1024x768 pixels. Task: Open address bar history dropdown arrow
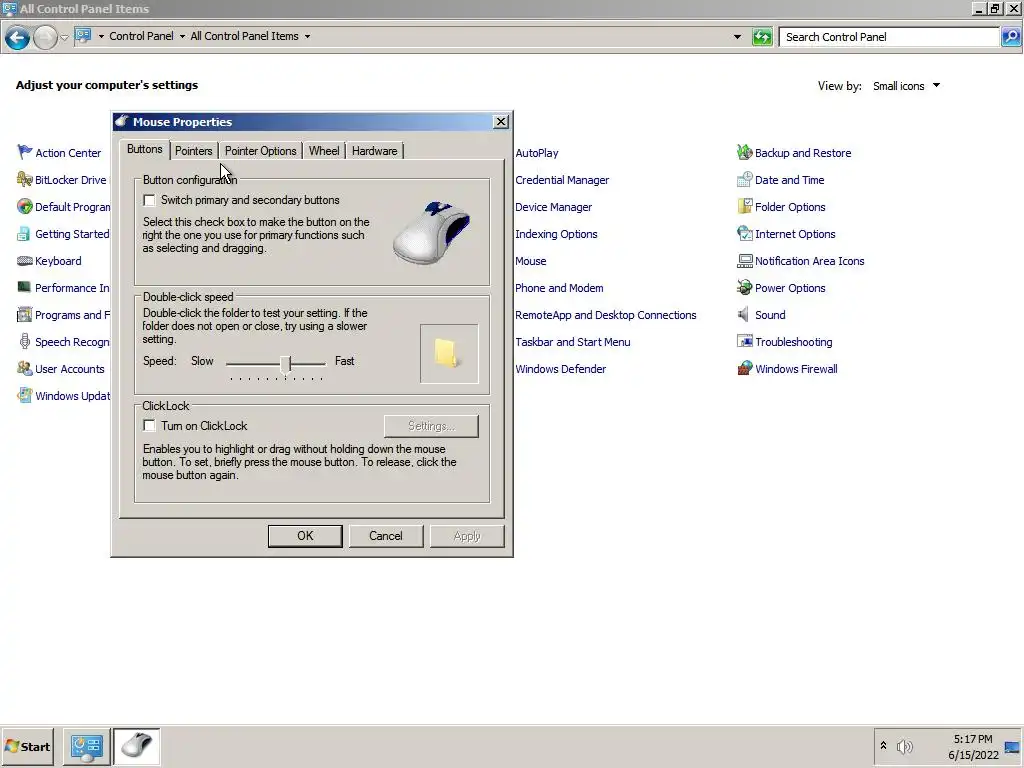coord(737,37)
